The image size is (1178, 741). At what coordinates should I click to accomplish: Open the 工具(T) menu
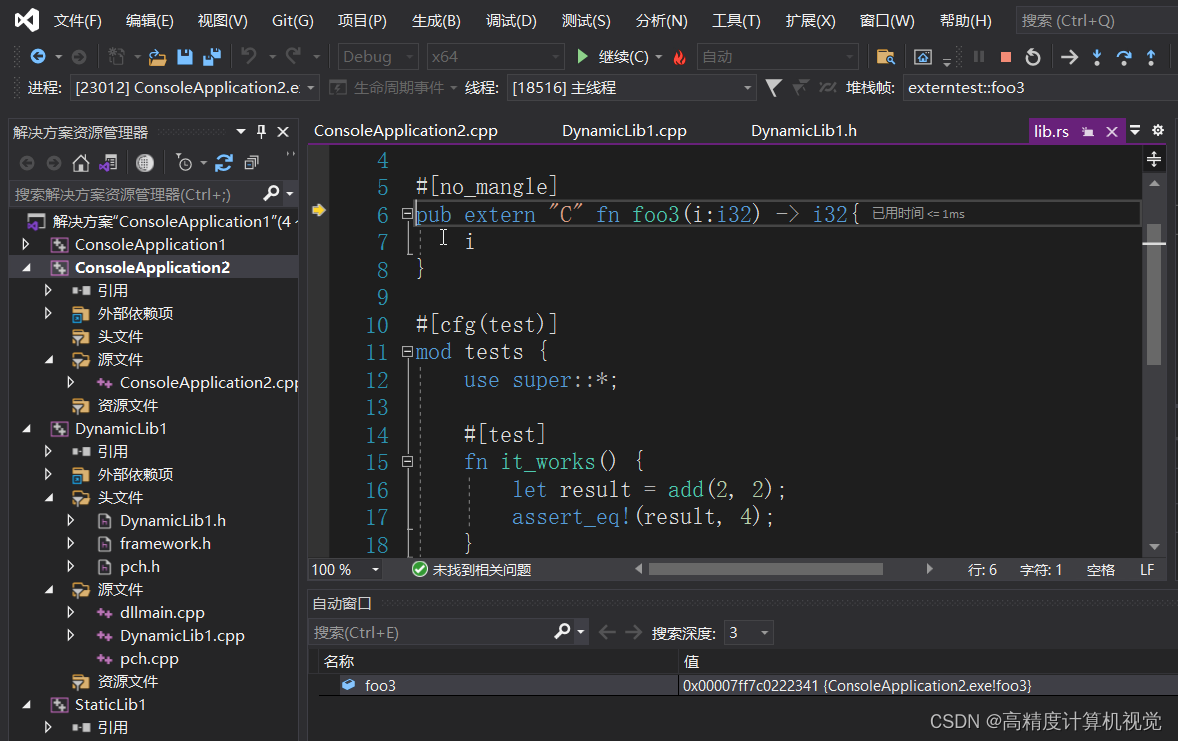[x=736, y=21]
